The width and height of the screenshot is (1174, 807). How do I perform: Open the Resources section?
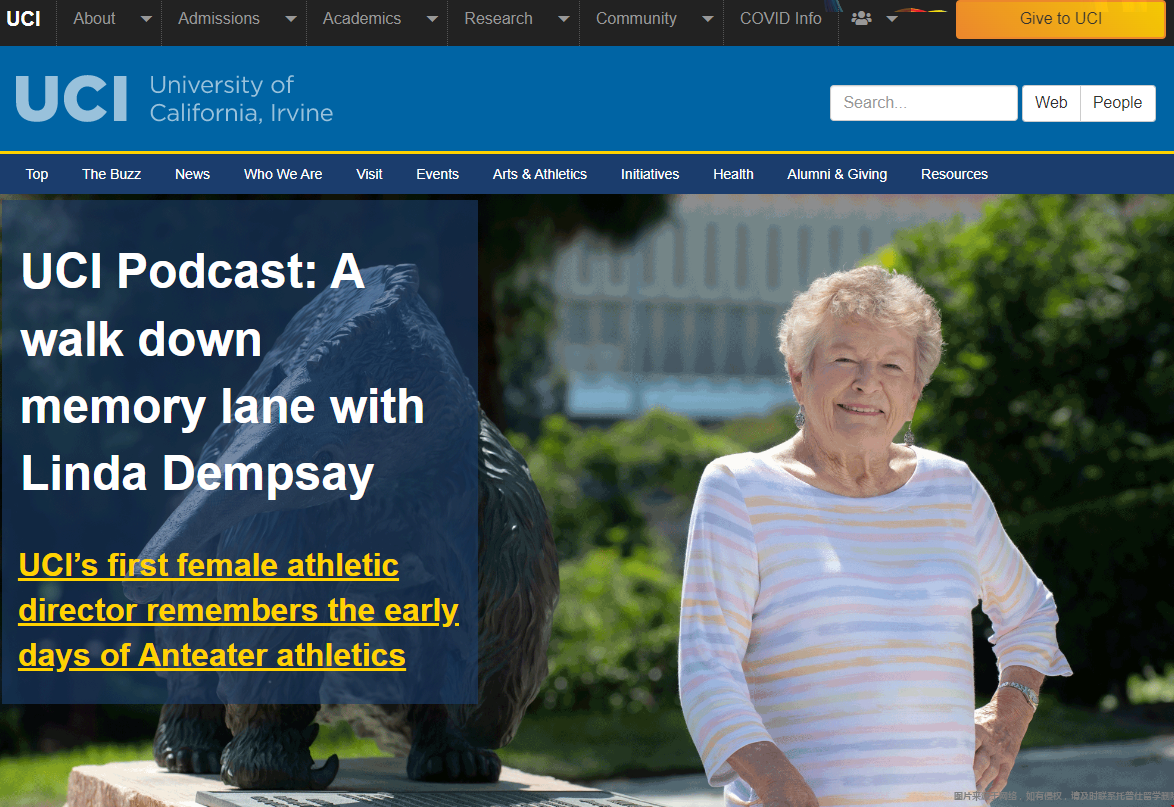pyautogui.click(x=955, y=174)
